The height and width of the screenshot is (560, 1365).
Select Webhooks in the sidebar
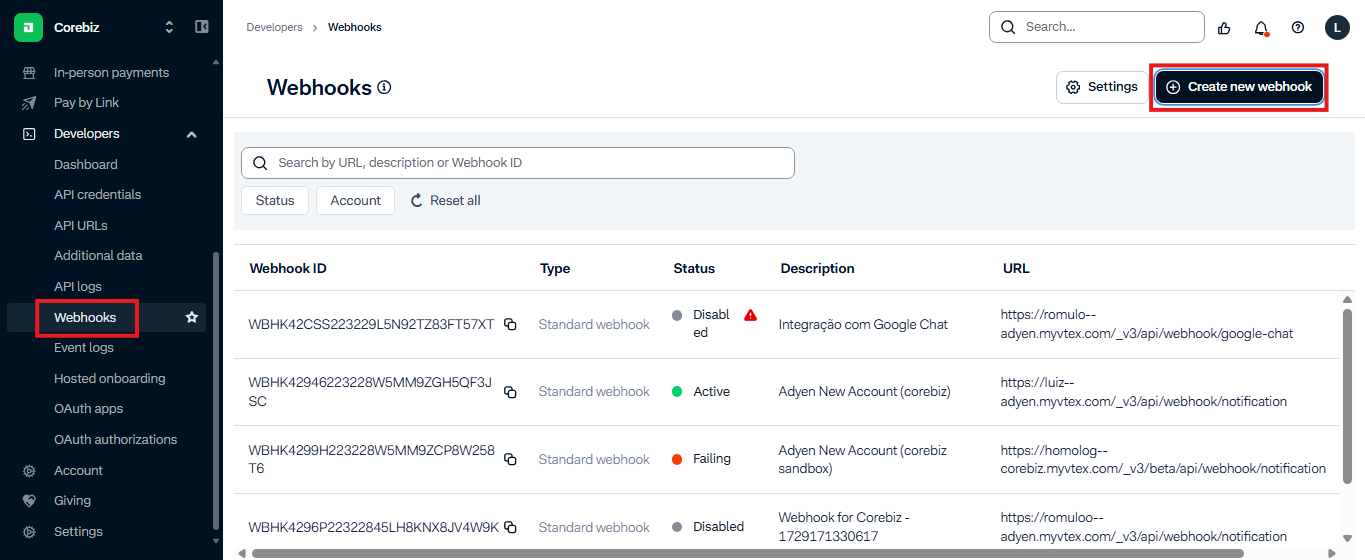85,317
